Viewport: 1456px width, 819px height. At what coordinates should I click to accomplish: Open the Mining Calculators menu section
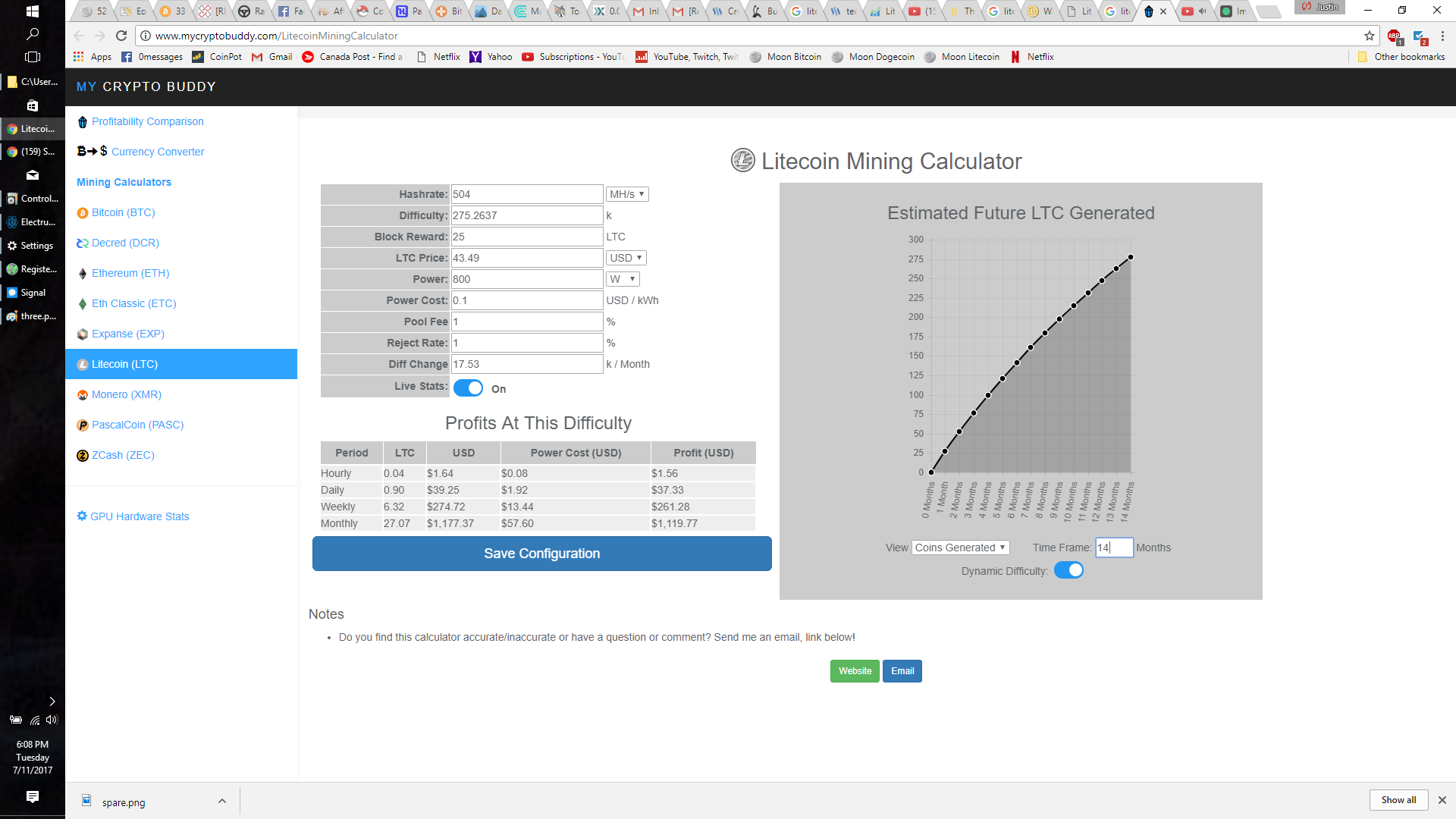[x=123, y=181]
